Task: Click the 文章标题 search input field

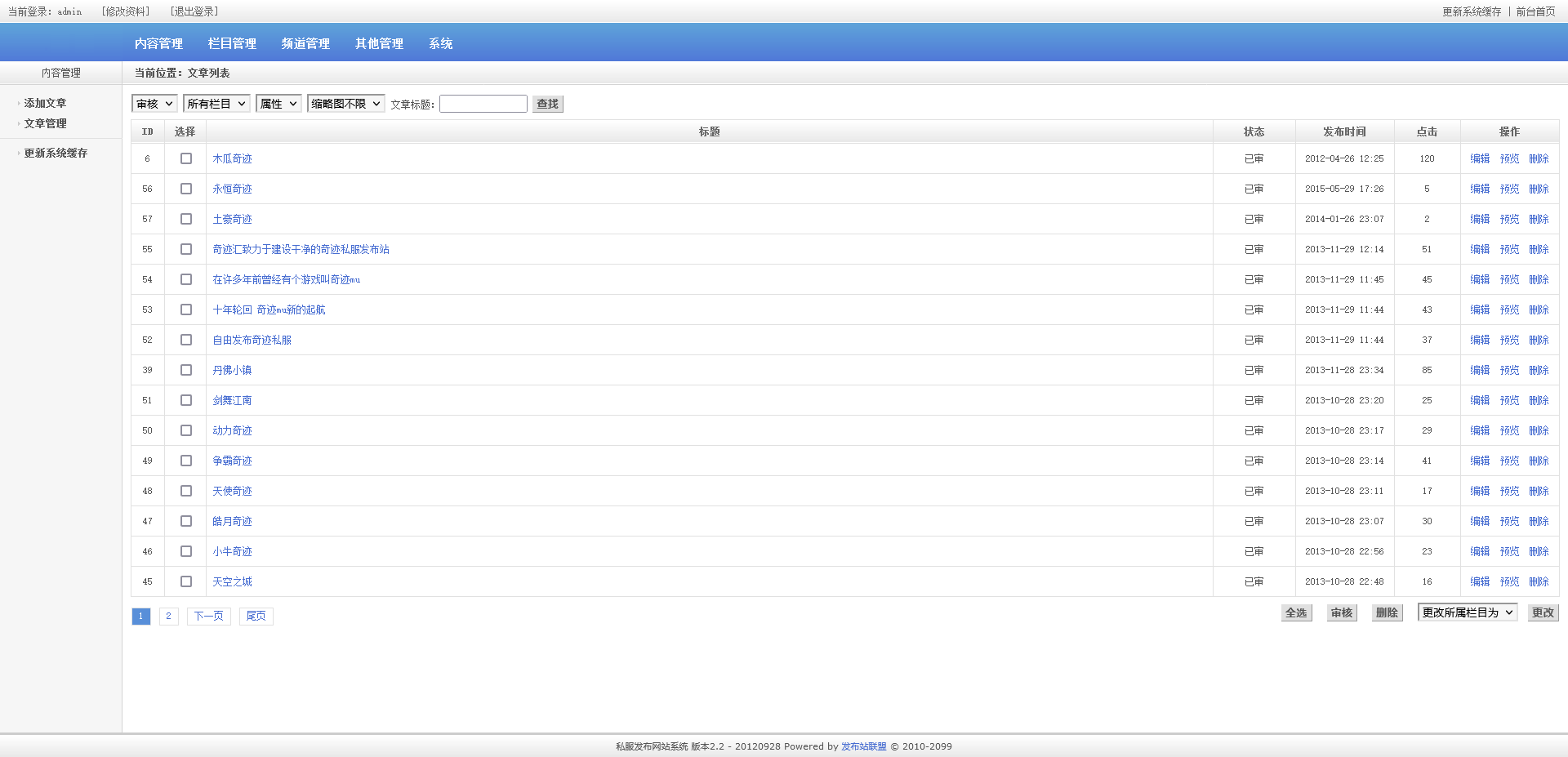Action: tap(483, 104)
